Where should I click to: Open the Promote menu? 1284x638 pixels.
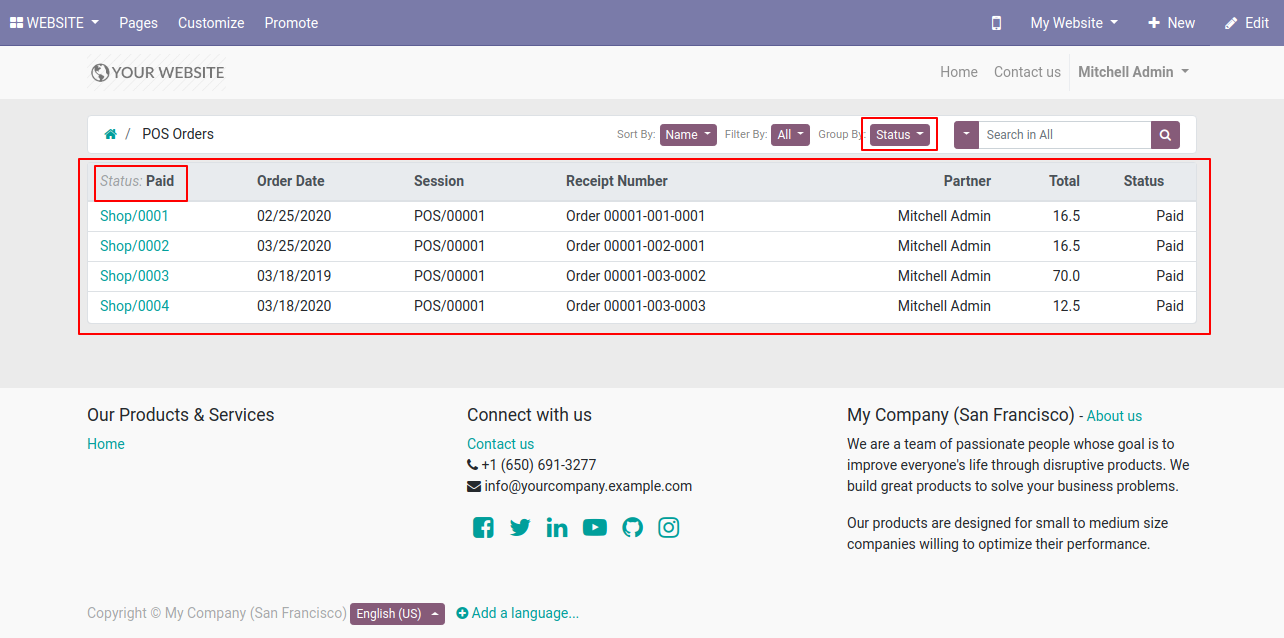coord(291,23)
